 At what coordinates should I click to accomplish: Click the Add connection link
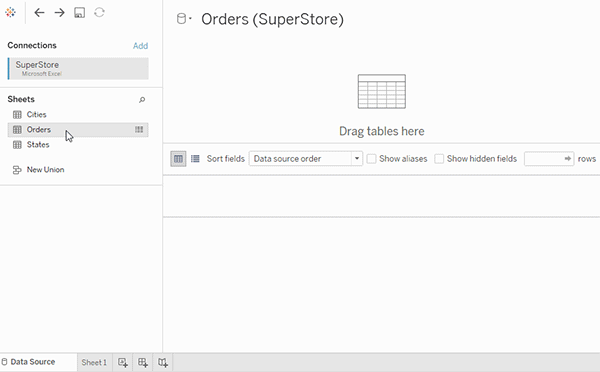(140, 46)
